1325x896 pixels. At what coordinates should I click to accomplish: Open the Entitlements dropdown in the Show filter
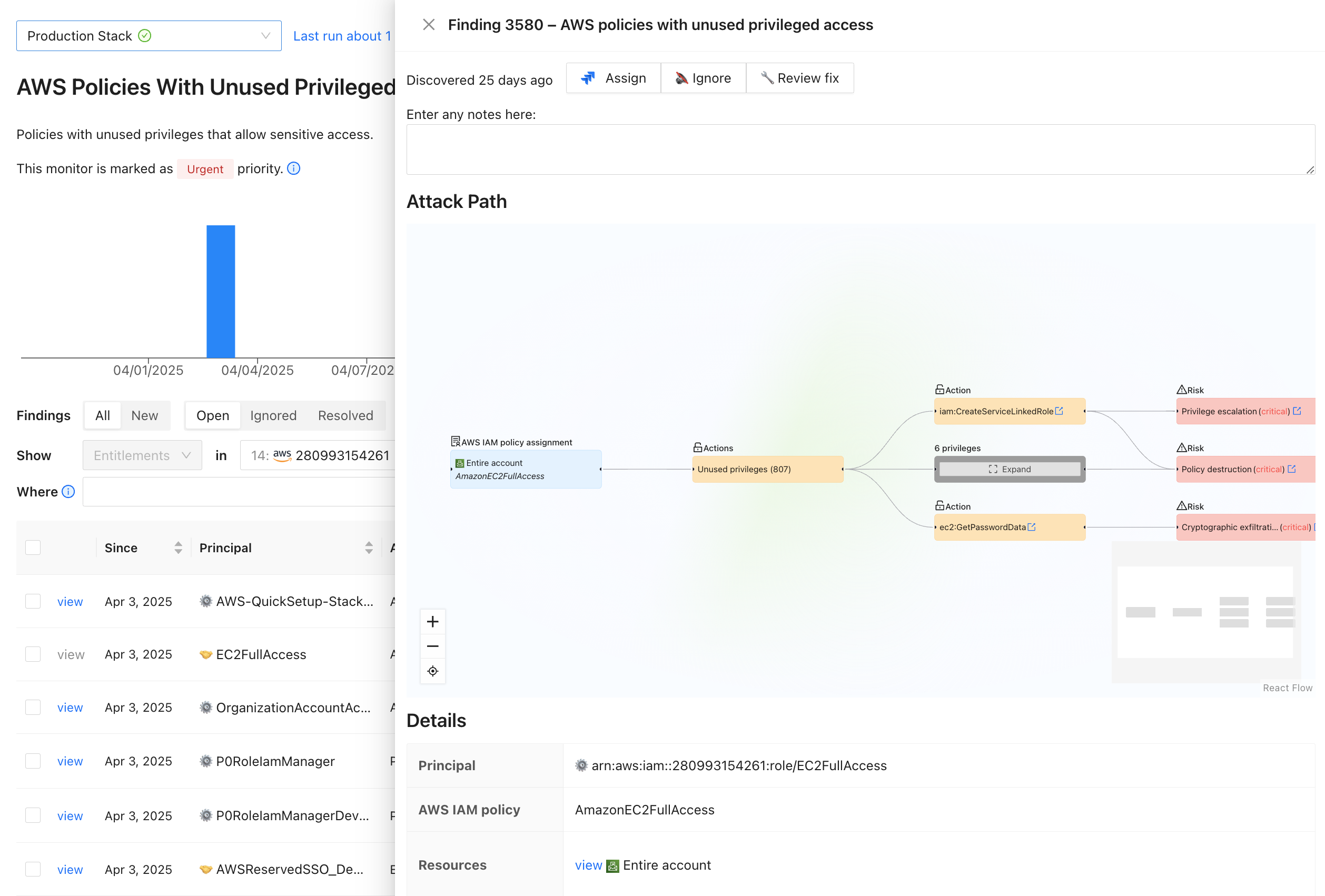point(141,455)
